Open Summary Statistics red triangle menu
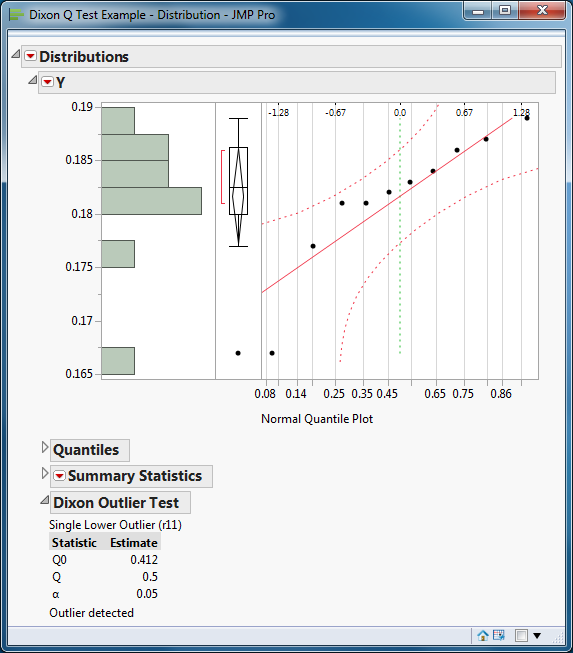The image size is (573, 653). point(60,476)
